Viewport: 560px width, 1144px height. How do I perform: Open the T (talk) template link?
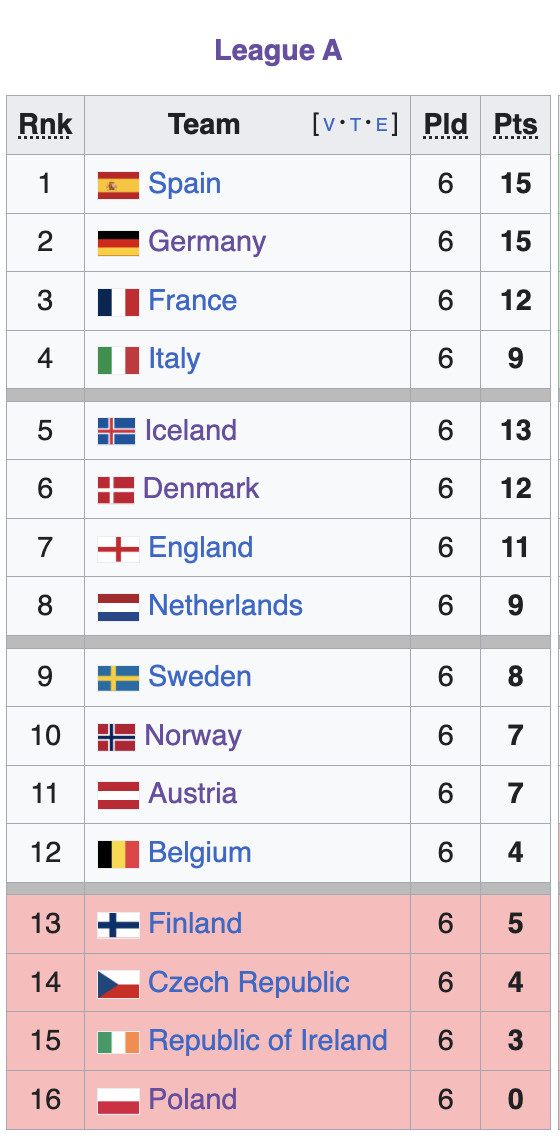[355, 125]
